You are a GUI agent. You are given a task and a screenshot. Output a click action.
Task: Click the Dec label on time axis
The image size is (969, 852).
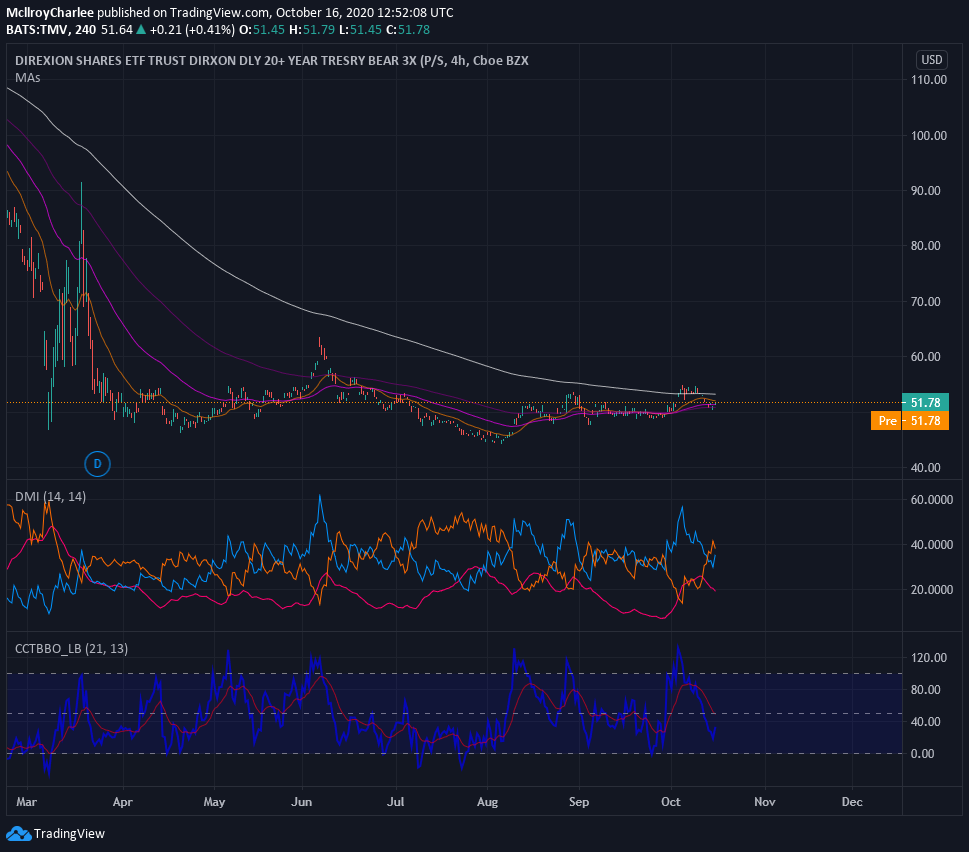[x=852, y=801]
